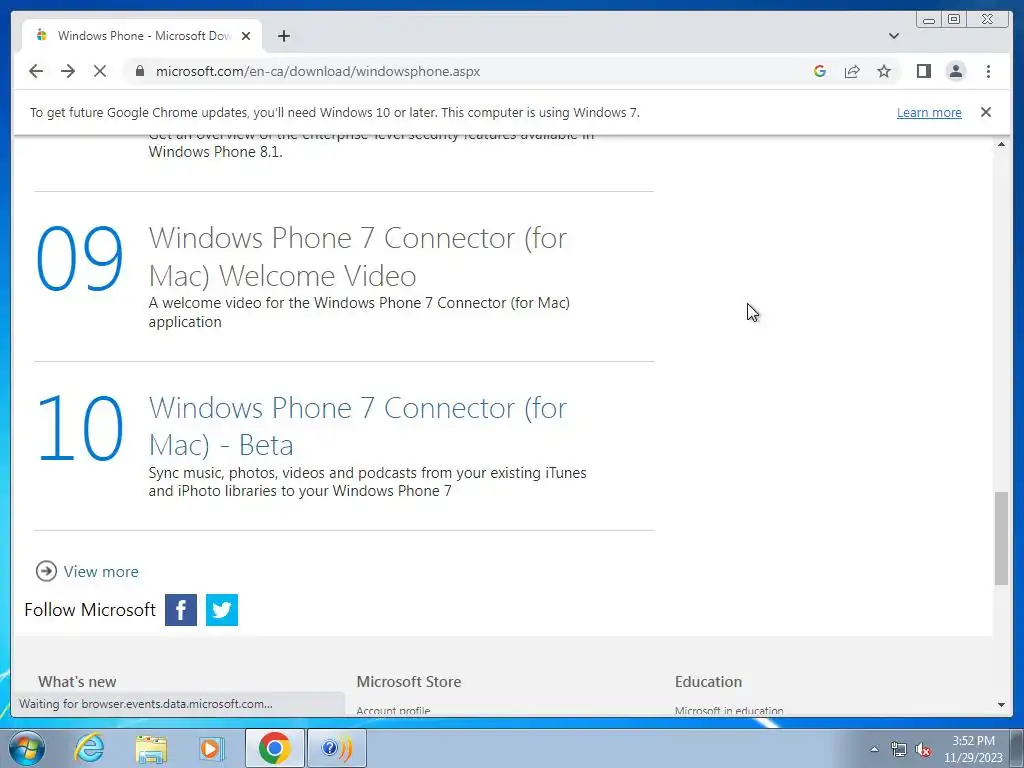1024x768 pixels.
Task: Click the View more arrow icon
Action: (x=46, y=571)
